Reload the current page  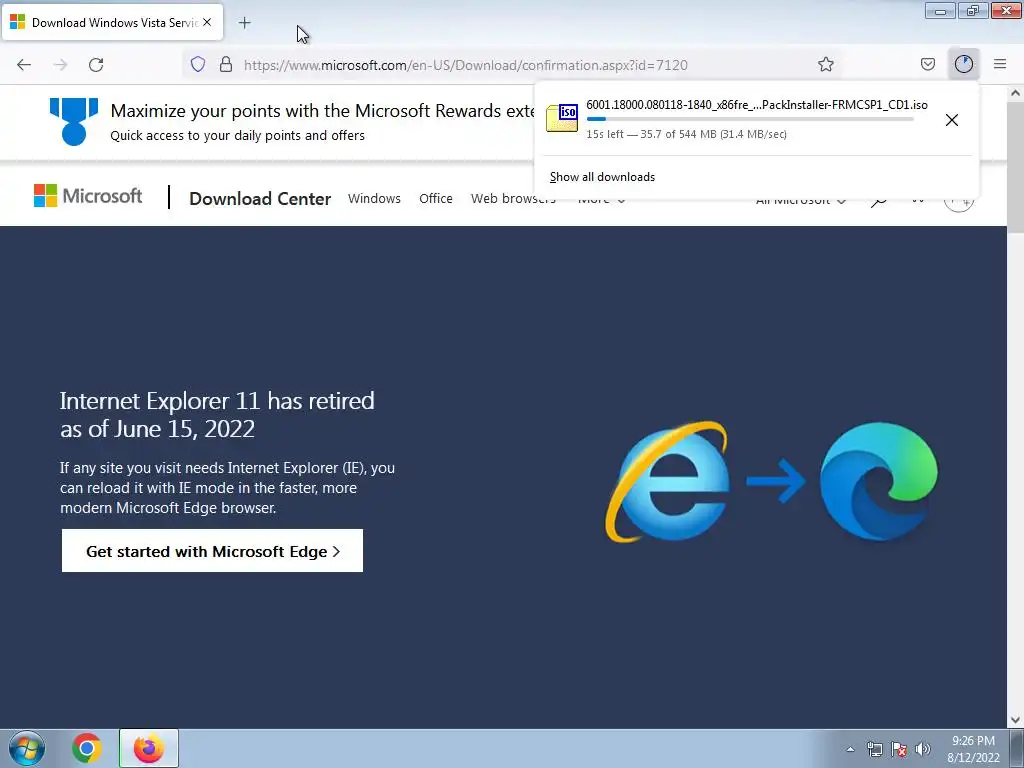pyautogui.click(x=96, y=65)
